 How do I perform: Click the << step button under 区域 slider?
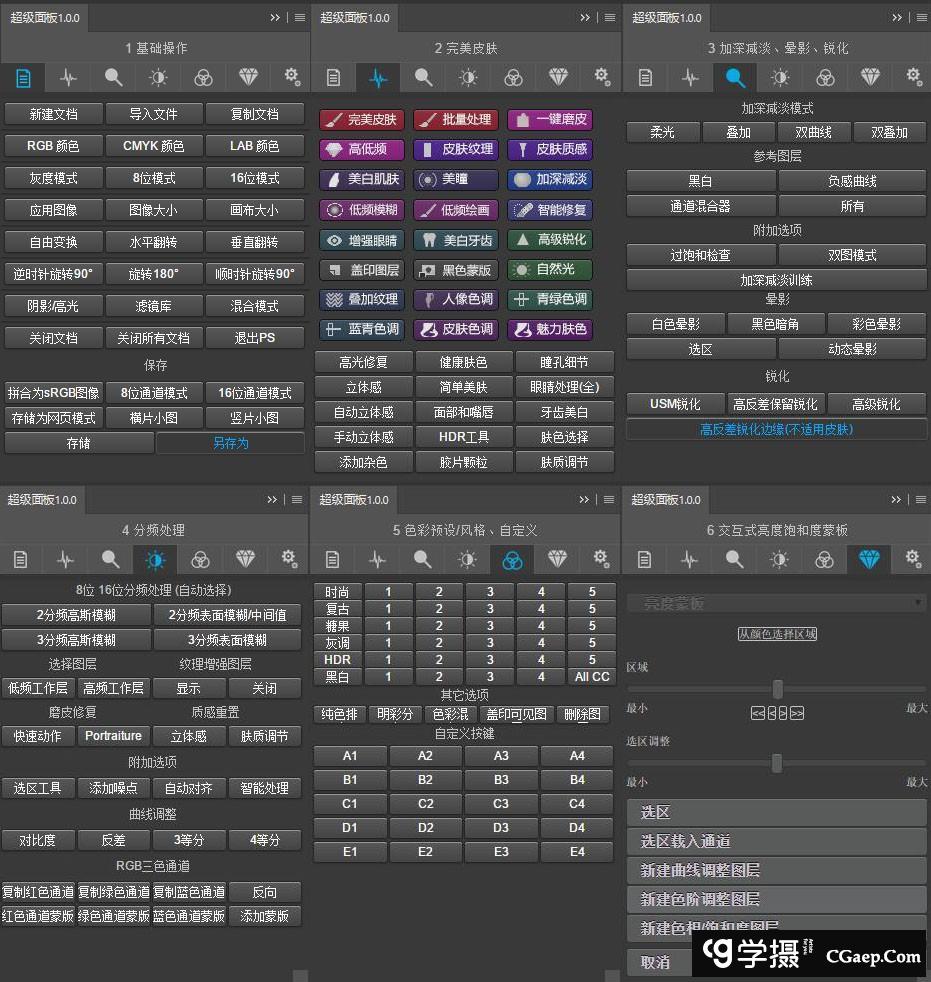point(757,713)
